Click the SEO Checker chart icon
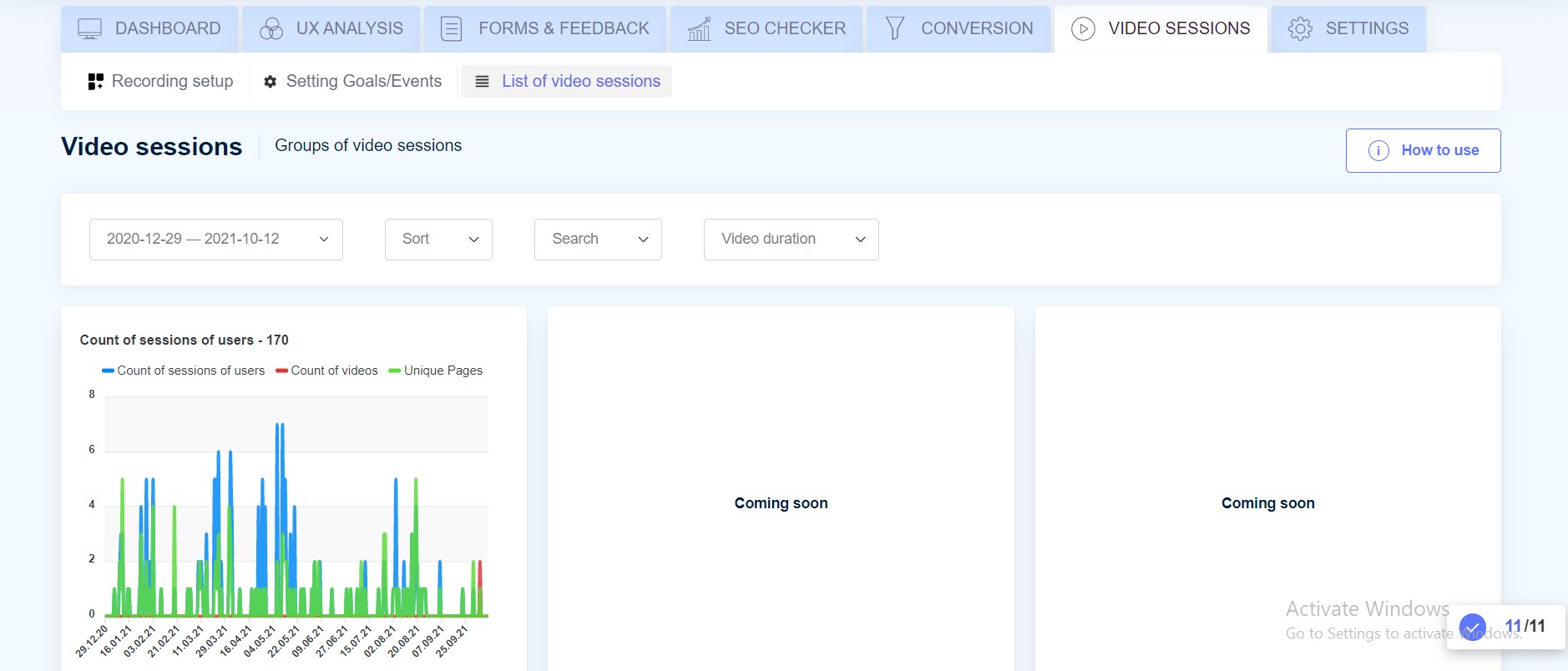Image resolution: width=1568 pixels, height=671 pixels. 699,29
